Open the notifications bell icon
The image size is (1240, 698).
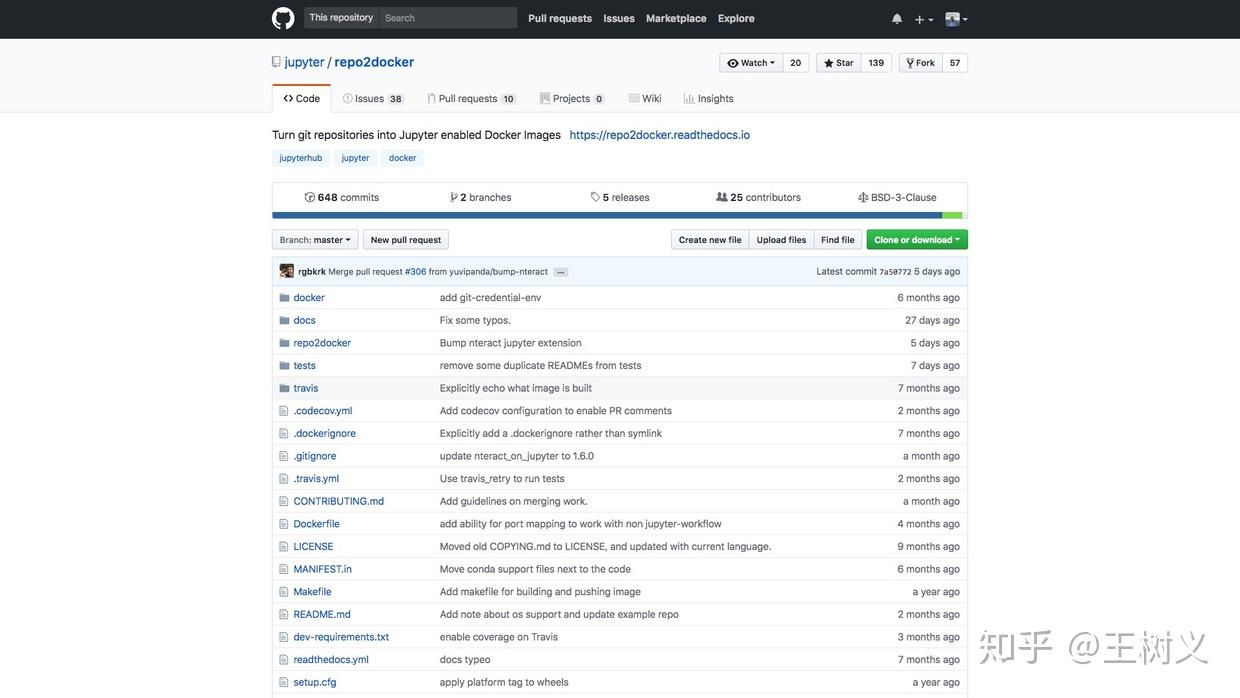897,19
